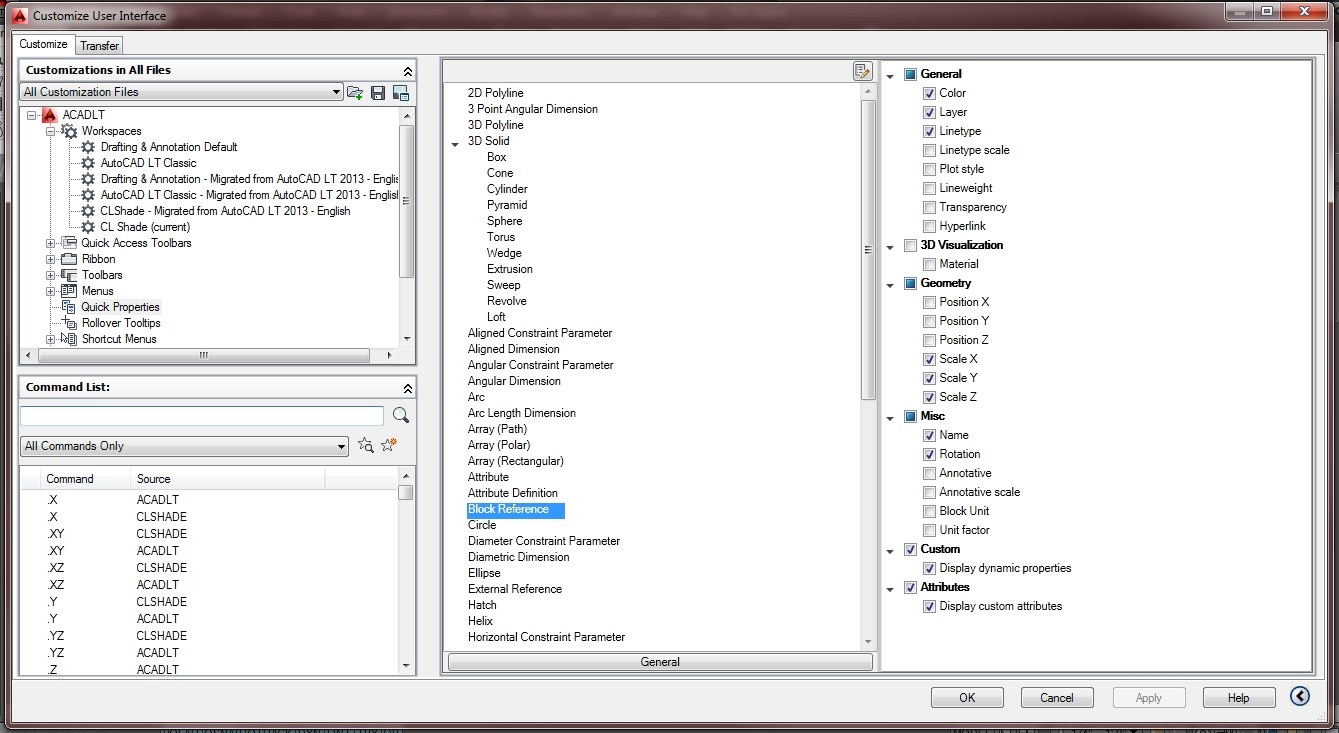The image size is (1339, 733).
Task: Open the image manager icon beside the save icon
Action: pos(401,92)
